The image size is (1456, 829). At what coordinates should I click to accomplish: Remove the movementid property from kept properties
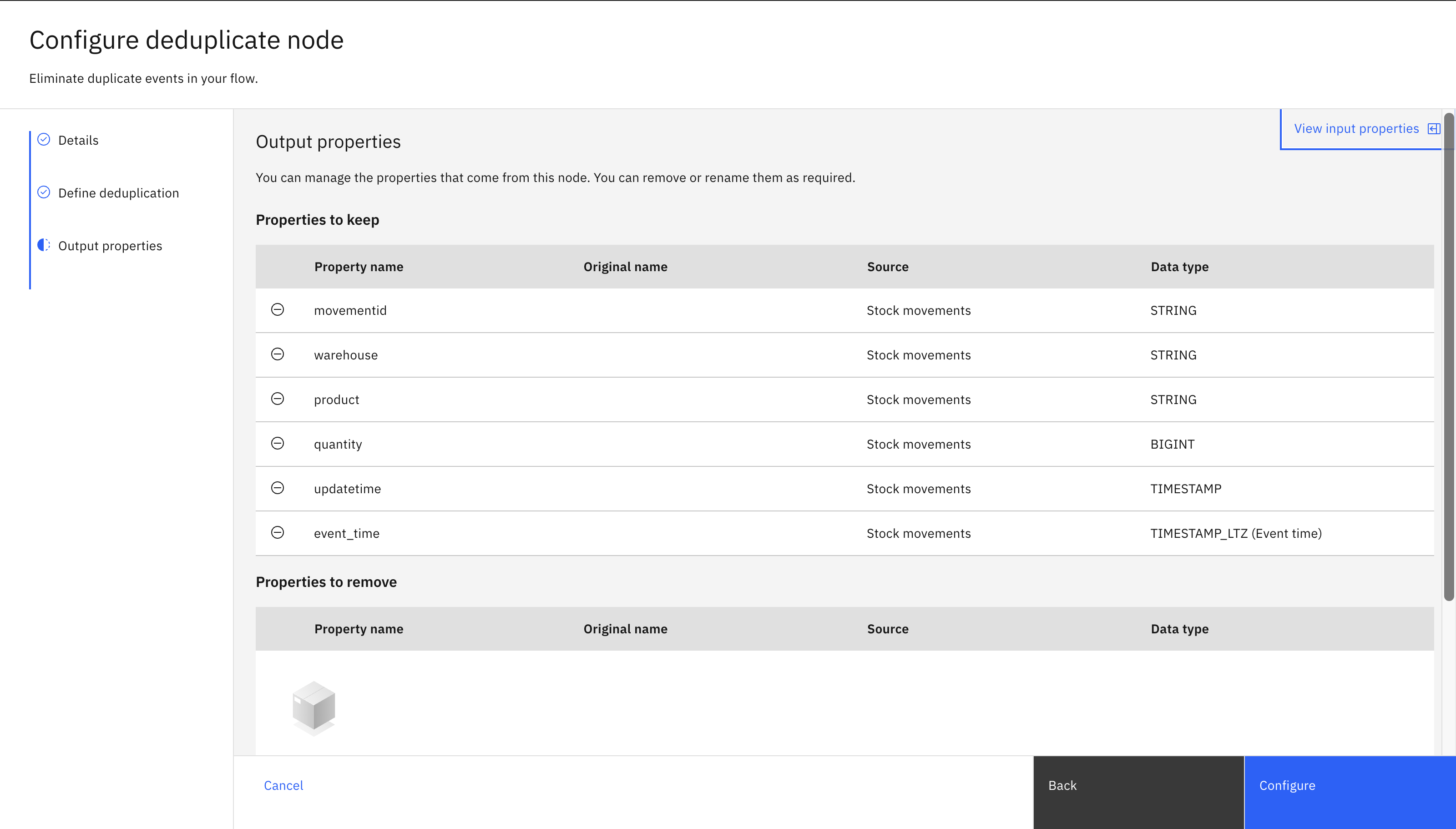click(278, 310)
